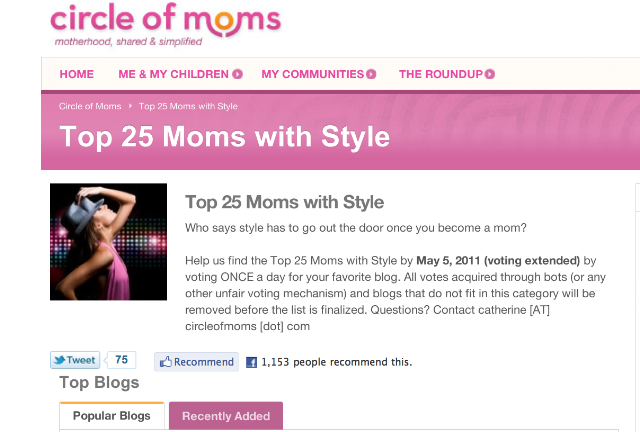Click the Twitter bird icon
This screenshot has height=432, width=640.
point(60,361)
